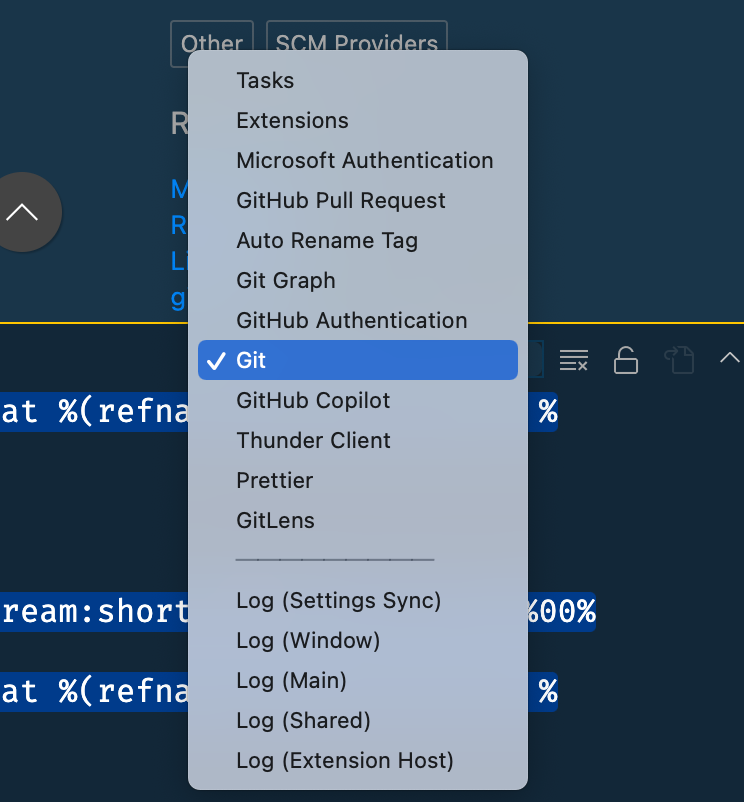Pick GitHub Pull Request output channel

point(357,200)
